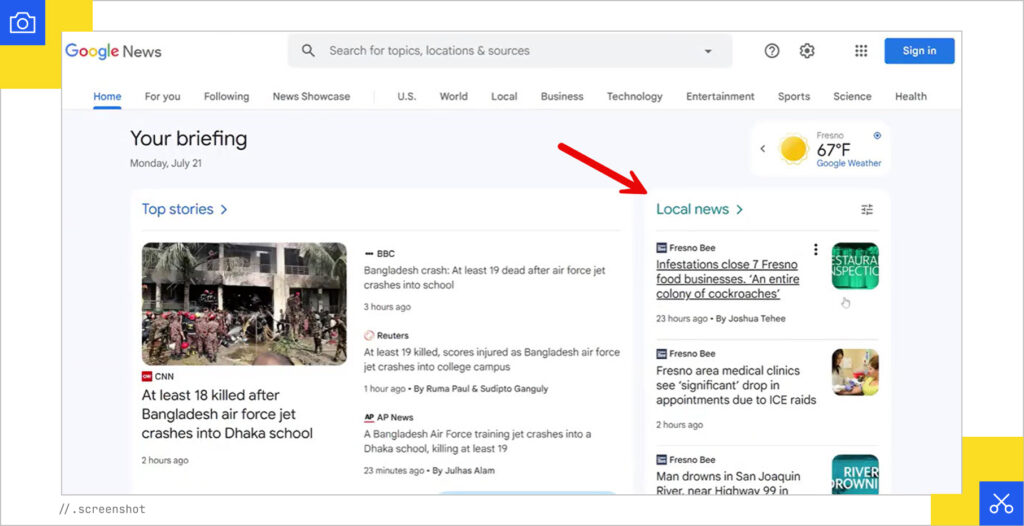Click Fresno Bee logo above medical clinics story
The image size is (1024, 526).
tap(662, 353)
